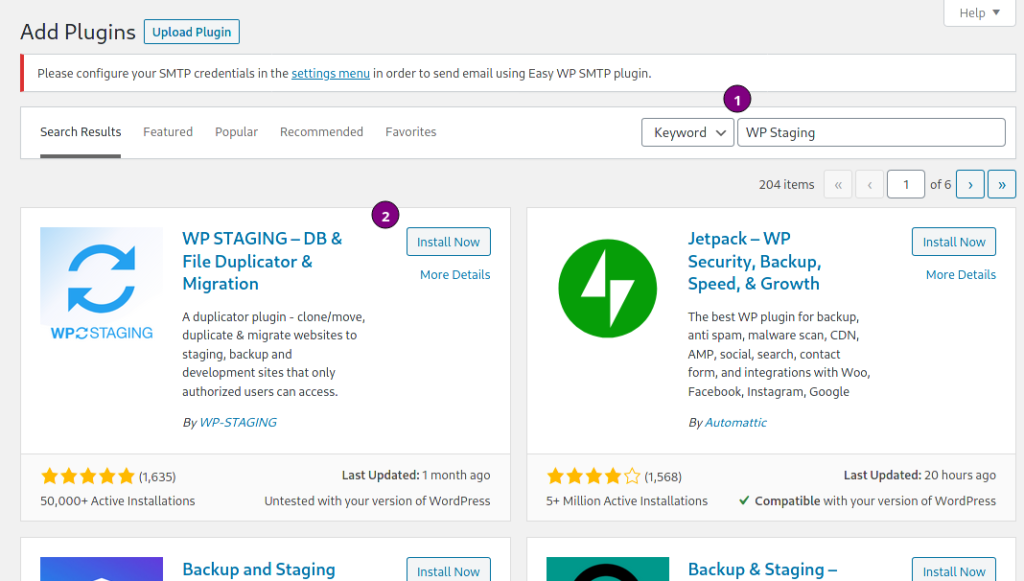Switch to the Popular tab
Viewport: 1024px width, 581px height.
[x=236, y=132]
